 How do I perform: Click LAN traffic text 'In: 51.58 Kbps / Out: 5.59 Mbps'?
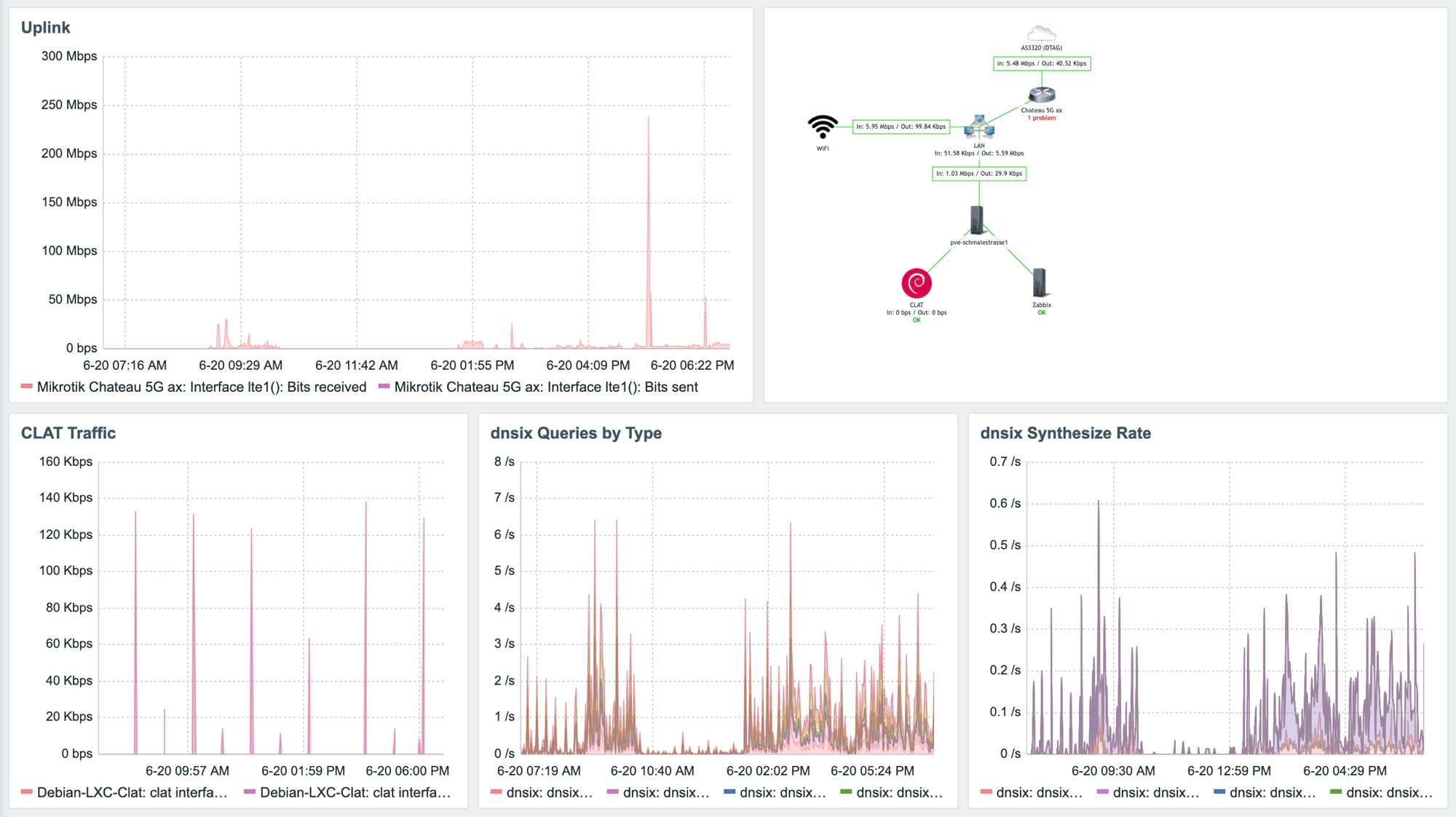[x=979, y=154]
